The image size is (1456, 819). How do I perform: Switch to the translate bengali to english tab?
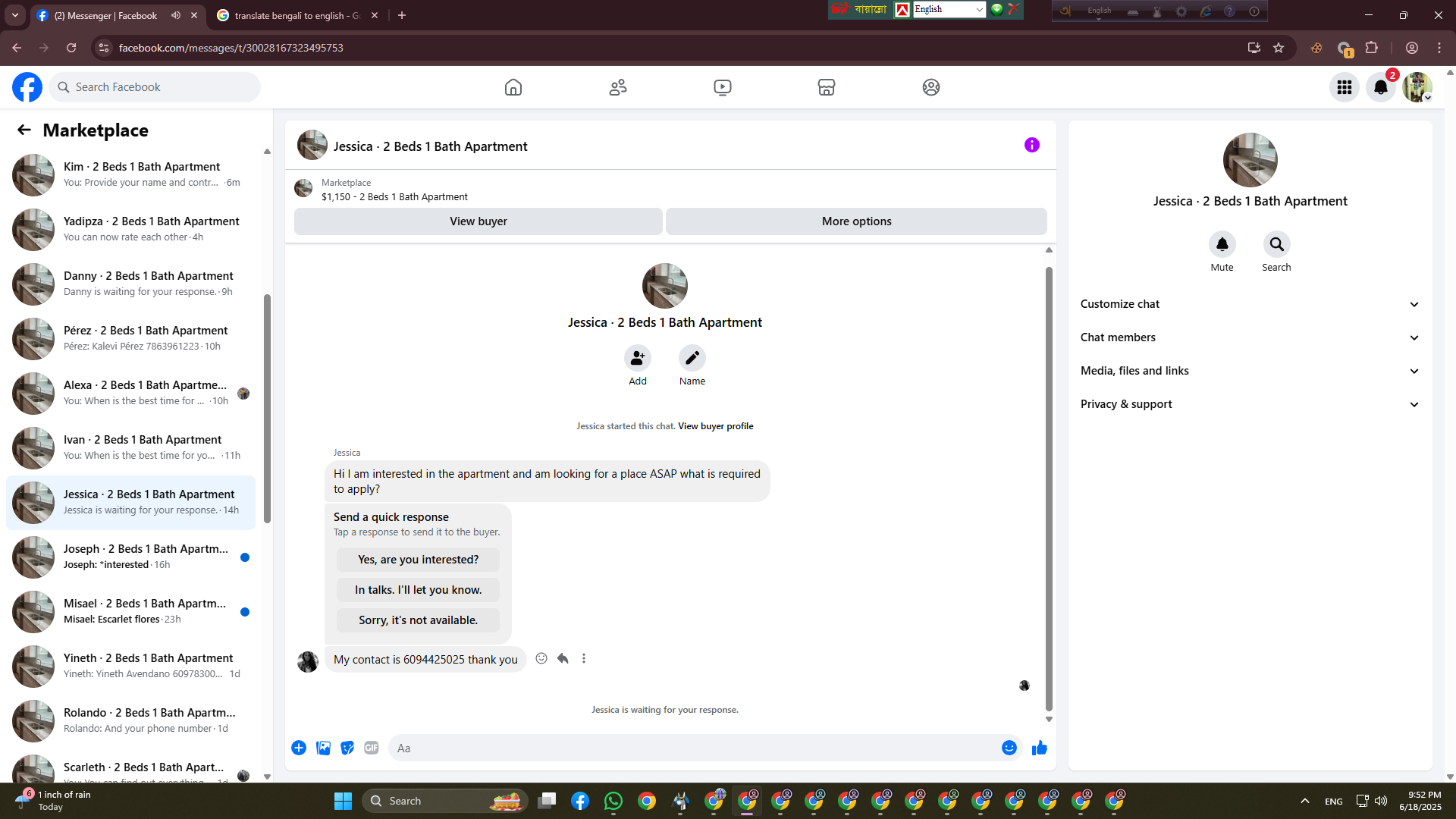tap(297, 15)
